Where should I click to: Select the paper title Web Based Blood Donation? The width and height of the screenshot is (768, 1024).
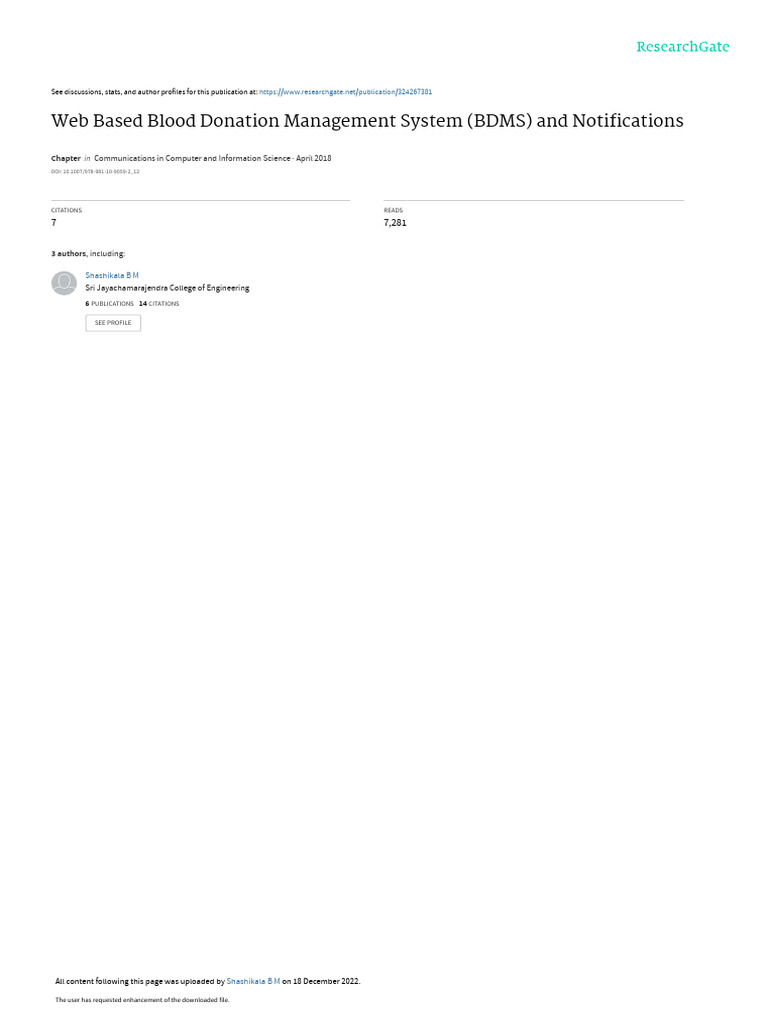point(367,121)
